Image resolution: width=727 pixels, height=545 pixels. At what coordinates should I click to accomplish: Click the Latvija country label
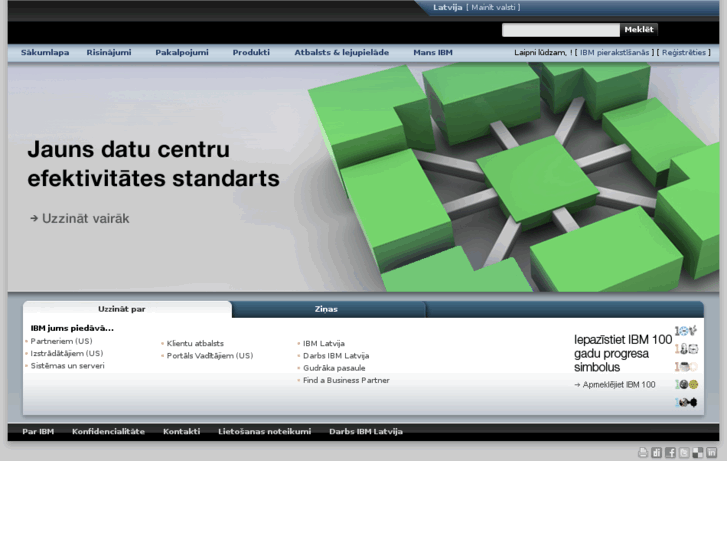tap(447, 7)
